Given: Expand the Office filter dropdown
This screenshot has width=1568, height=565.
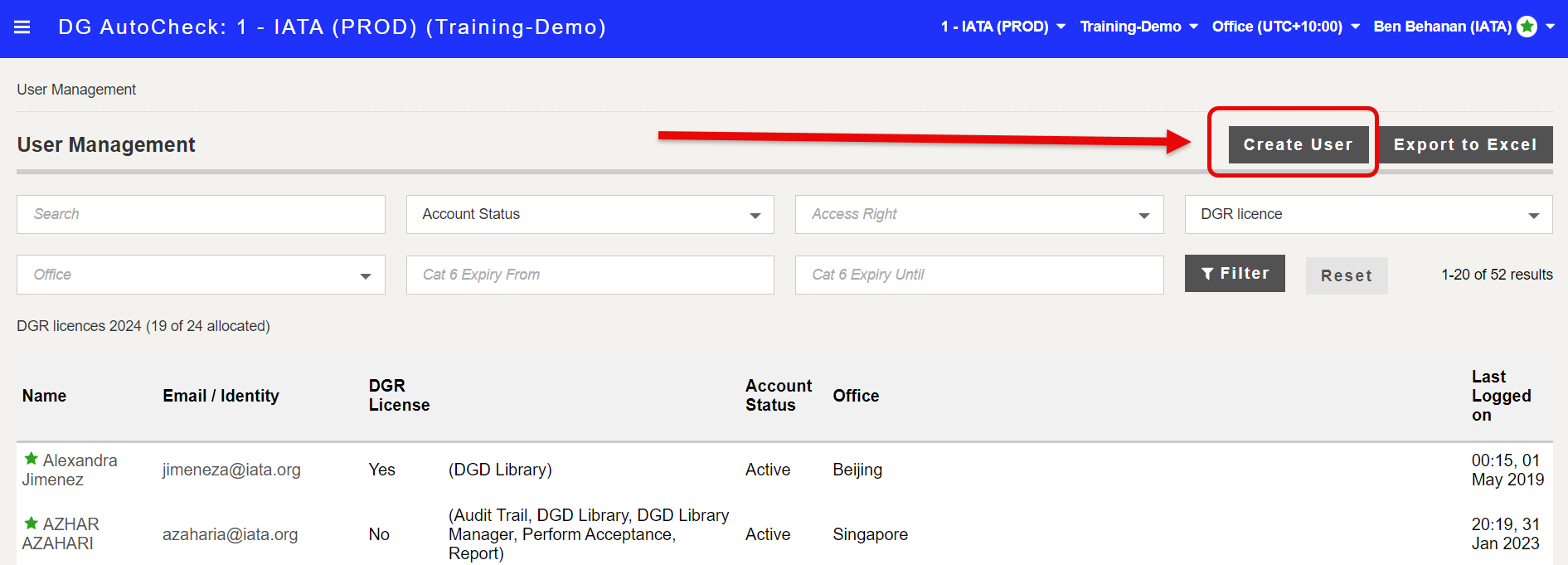Looking at the screenshot, I should click(x=201, y=275).
